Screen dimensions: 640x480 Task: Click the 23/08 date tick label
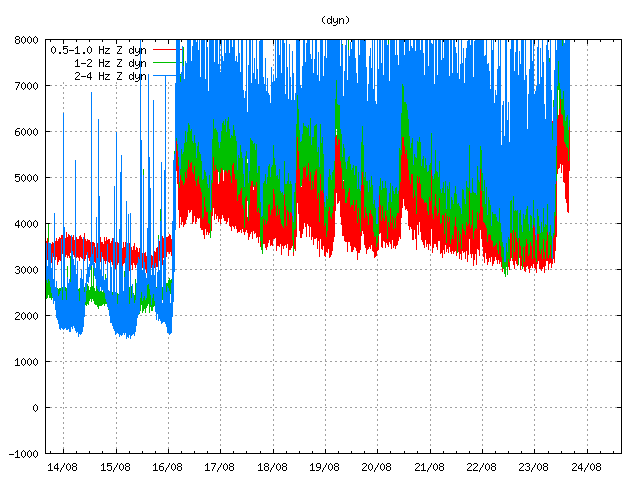(533, 467)
